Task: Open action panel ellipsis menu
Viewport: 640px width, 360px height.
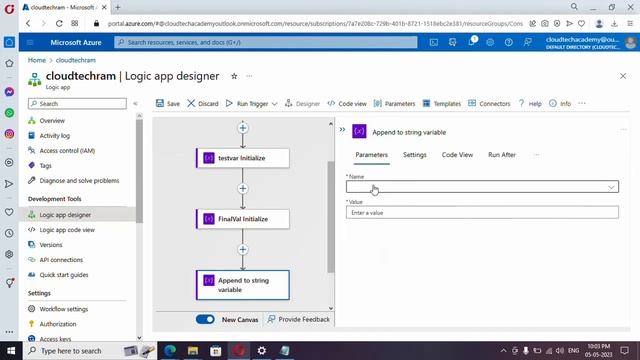Action: [x=623, y=130]
